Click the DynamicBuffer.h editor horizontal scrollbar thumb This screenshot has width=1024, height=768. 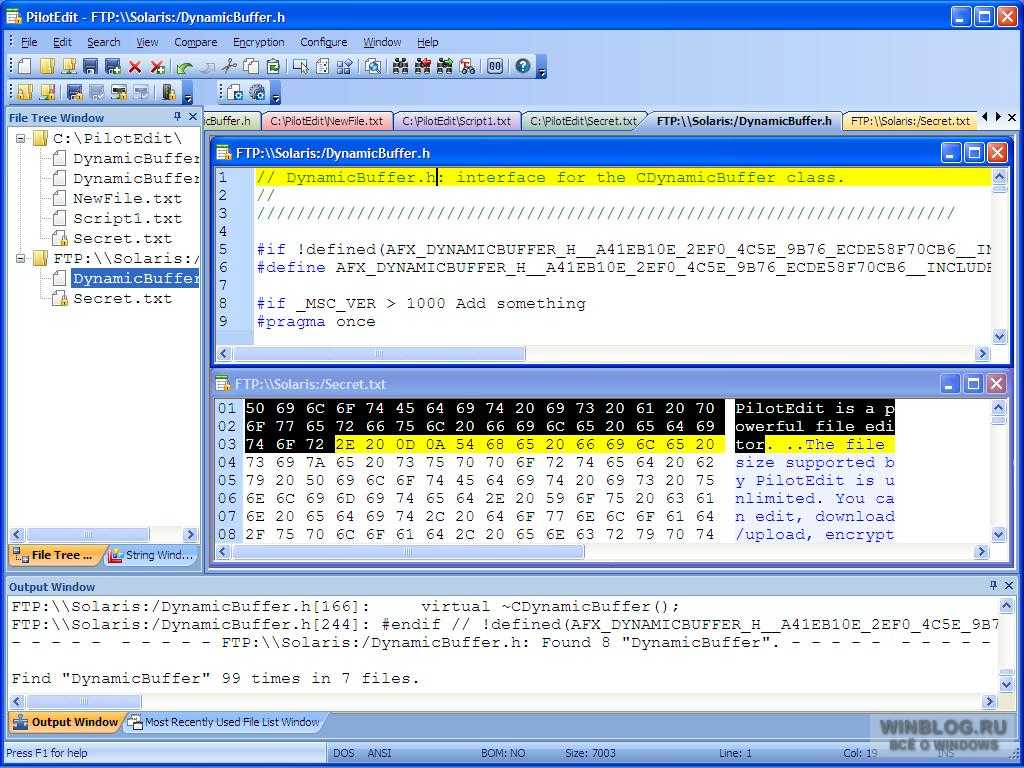379,353
